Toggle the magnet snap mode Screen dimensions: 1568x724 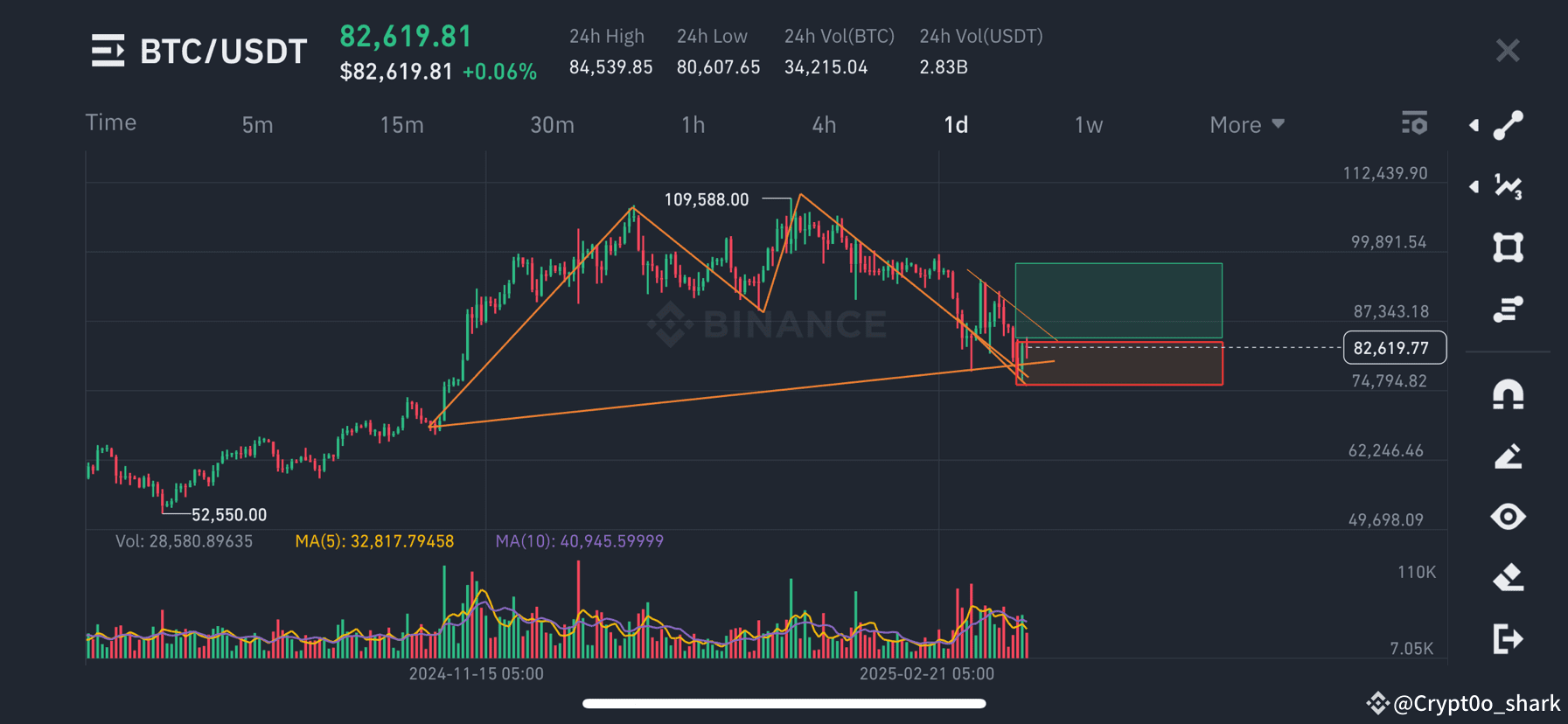[x=1509, y=394]
